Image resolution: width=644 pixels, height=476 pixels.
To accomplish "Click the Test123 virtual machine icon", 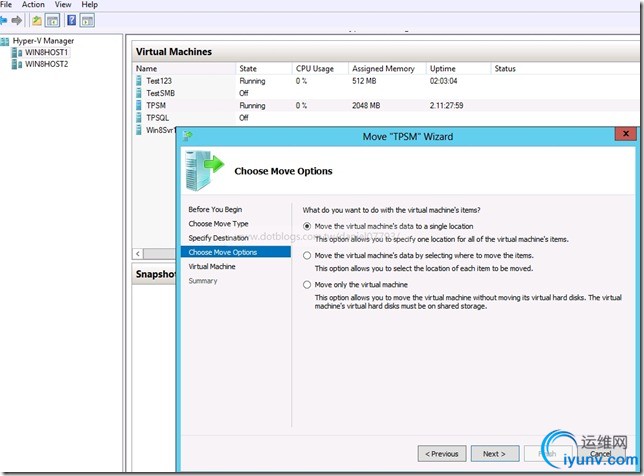I will (x=139, y=80).
